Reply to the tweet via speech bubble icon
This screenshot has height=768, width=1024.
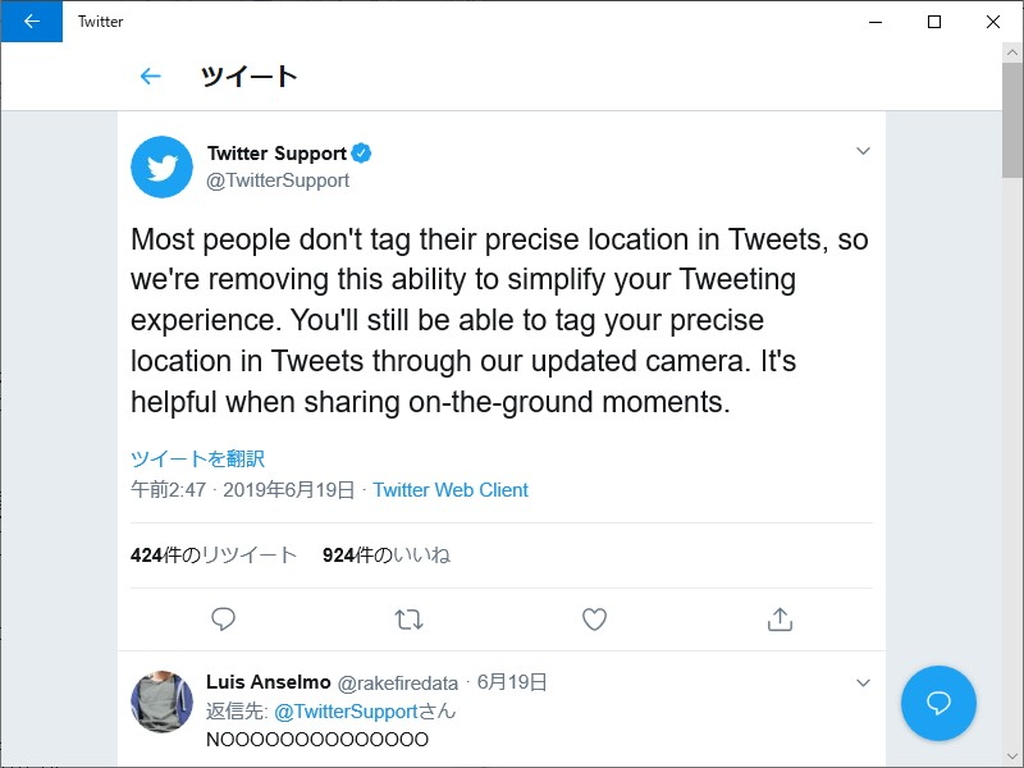pos(223,620)
